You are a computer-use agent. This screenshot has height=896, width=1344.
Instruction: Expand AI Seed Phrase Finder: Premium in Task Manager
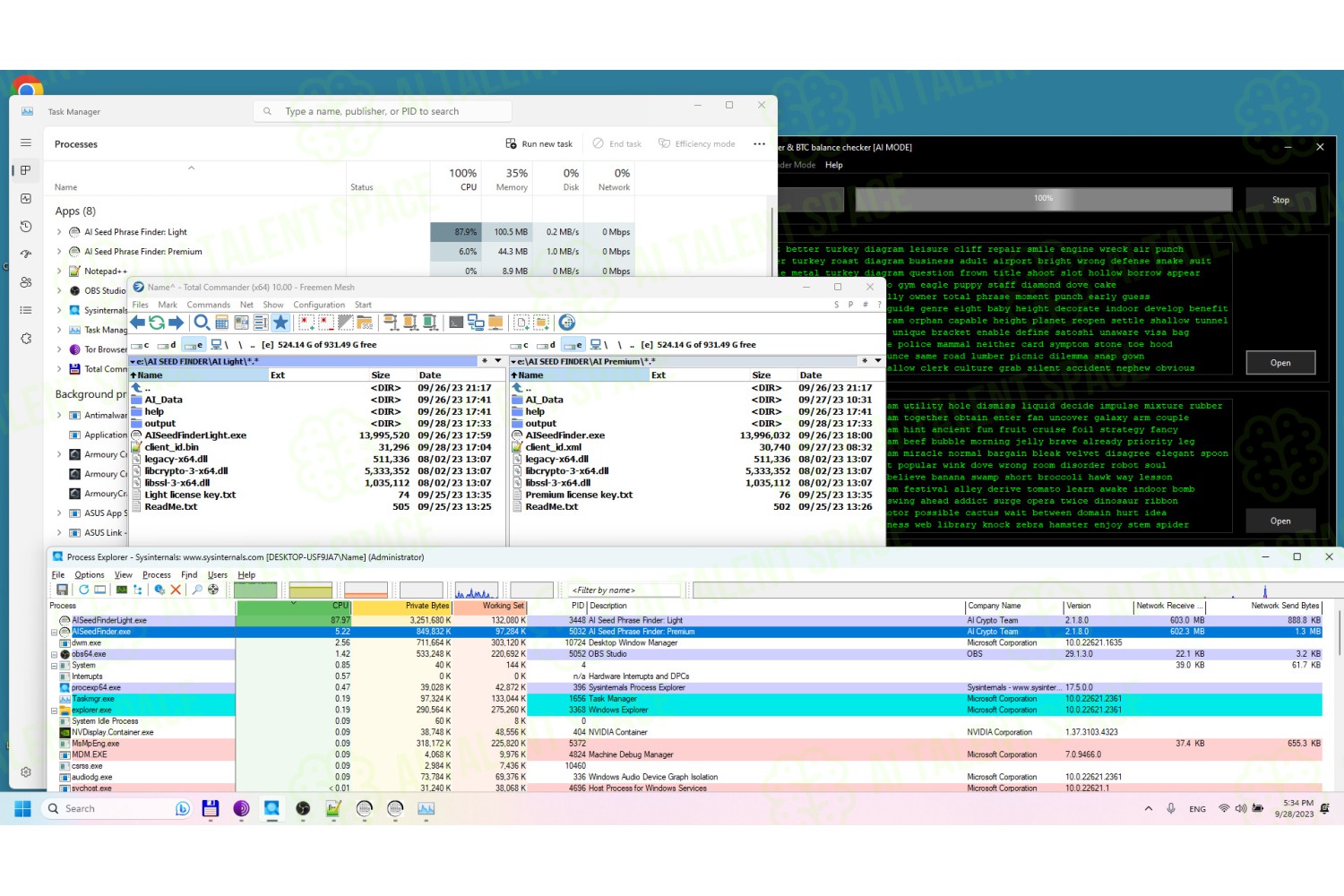tap(59, 252)
